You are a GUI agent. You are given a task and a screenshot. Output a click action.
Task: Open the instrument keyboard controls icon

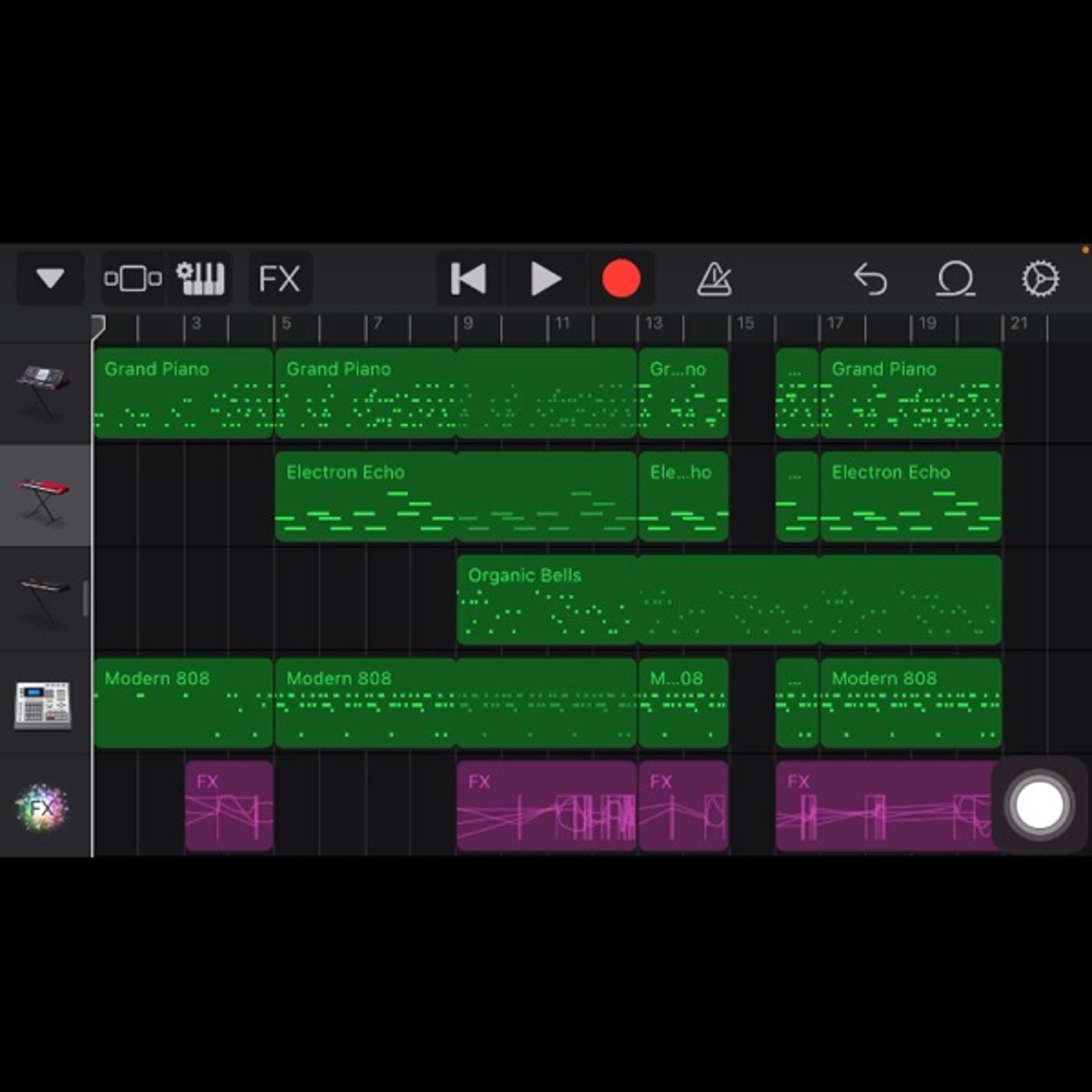(x=200, y=278)
